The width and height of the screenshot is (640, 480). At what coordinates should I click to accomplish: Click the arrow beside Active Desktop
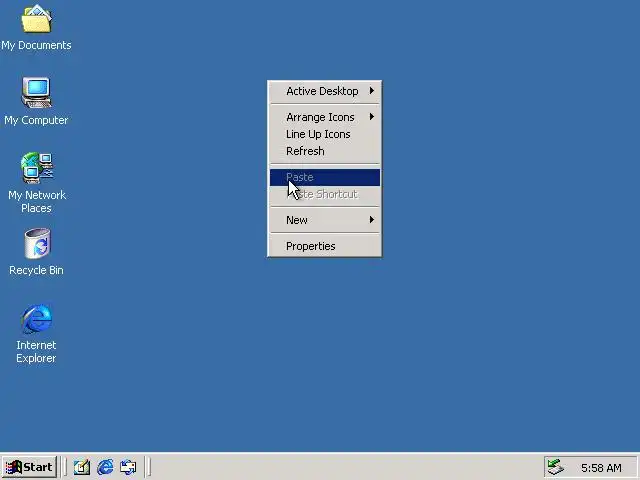pos(371,91)
